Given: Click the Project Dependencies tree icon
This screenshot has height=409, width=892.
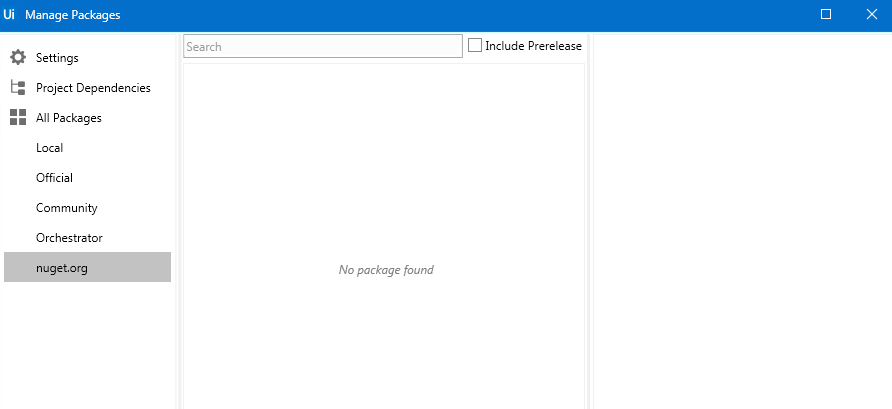Looking at the screenshot, I should coord(18,88).
